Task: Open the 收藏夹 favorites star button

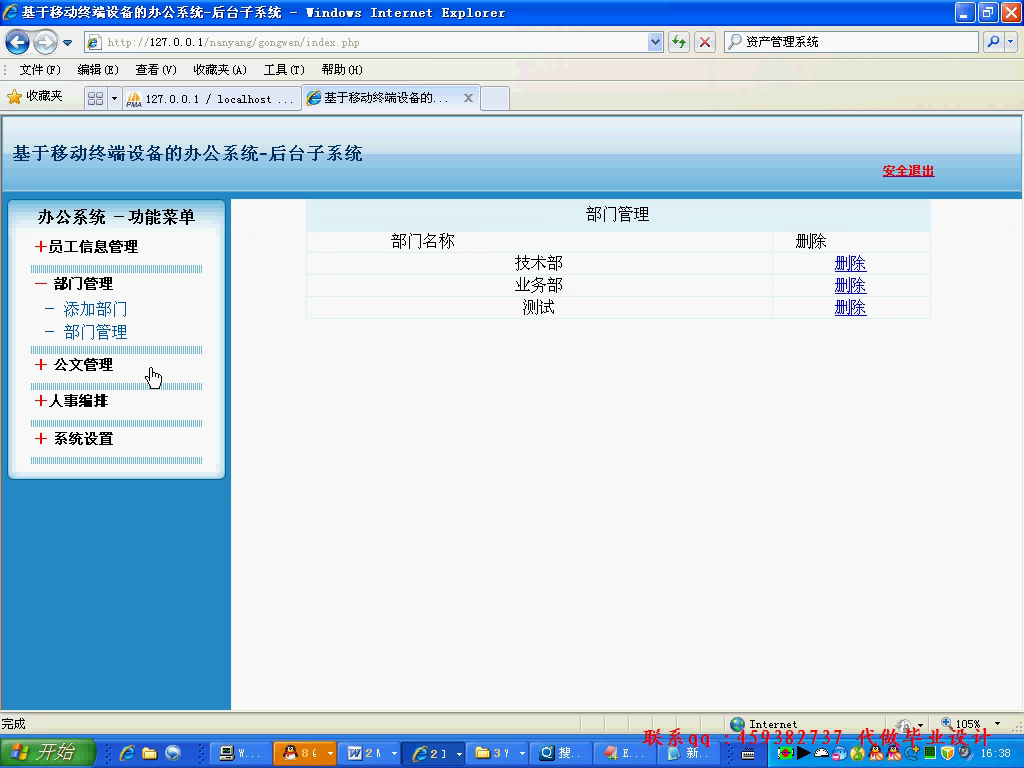Action: [35, 97]
